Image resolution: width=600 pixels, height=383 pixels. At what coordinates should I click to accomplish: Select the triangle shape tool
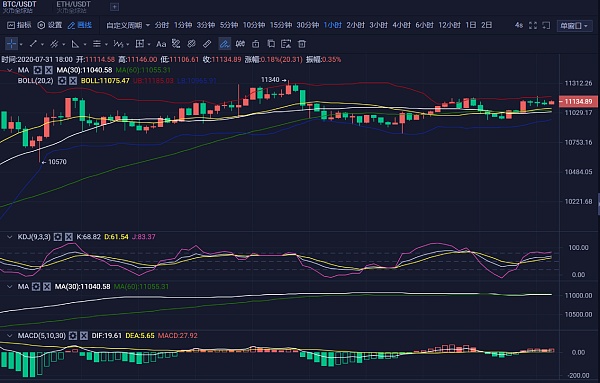75,44
